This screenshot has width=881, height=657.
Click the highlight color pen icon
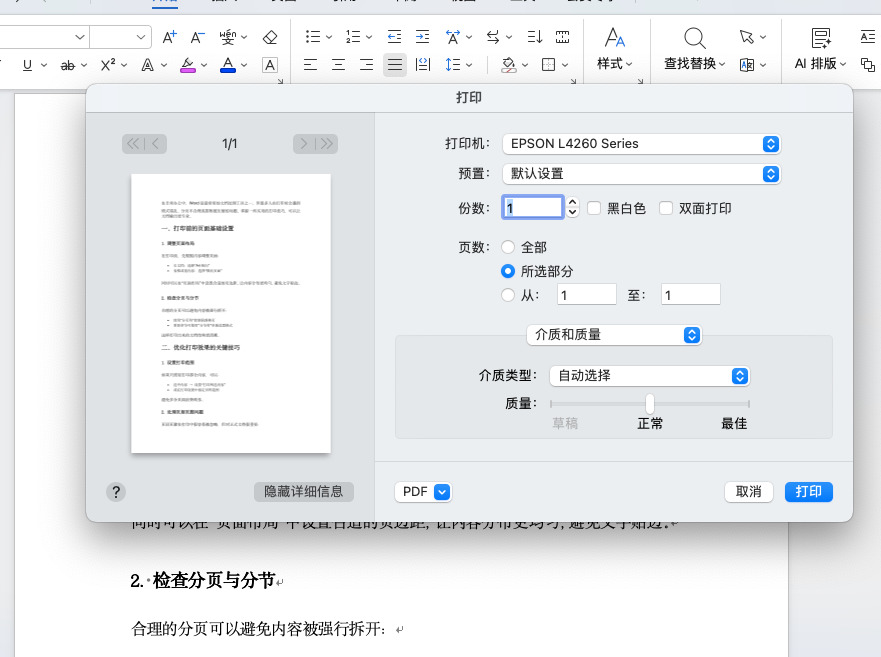(x=188, y=65)
